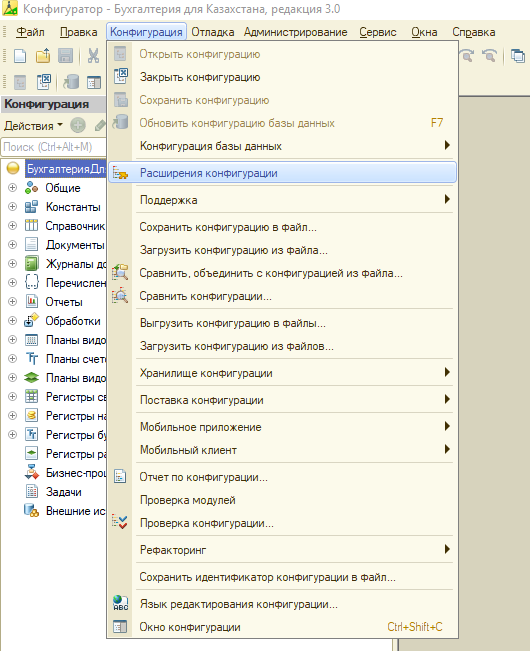This screenshot has height=651, width=530.
Task: Expand the Константы tree node
Action: pyautogui.click(x=12, y=206)
